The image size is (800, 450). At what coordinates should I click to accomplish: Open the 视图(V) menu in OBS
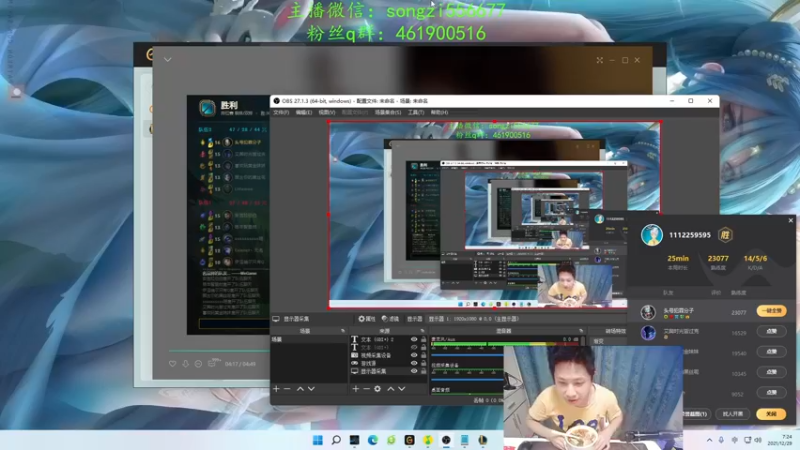pyautogui.click(x=327, y=112)
